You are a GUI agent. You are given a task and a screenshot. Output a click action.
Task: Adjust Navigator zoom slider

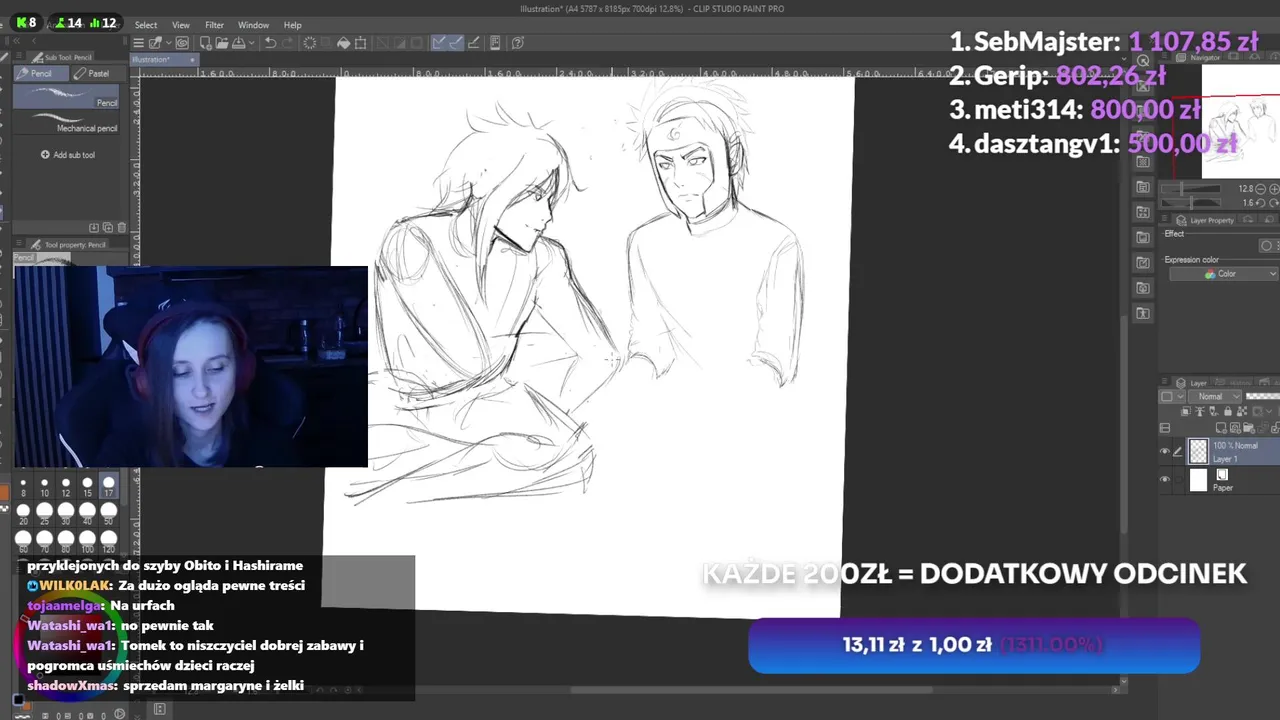(1190, 189)
